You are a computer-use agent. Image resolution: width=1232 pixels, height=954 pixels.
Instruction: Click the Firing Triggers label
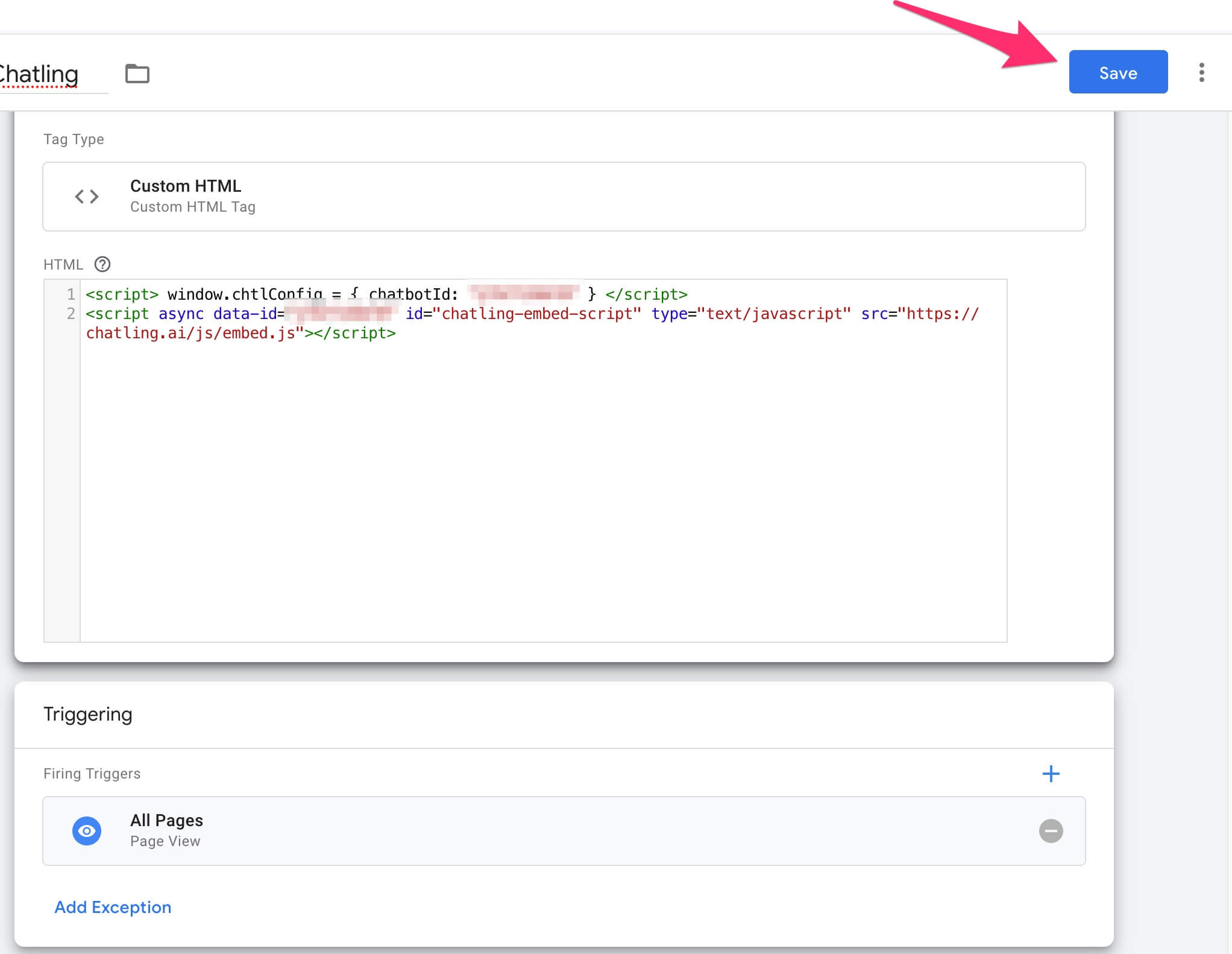92,774
